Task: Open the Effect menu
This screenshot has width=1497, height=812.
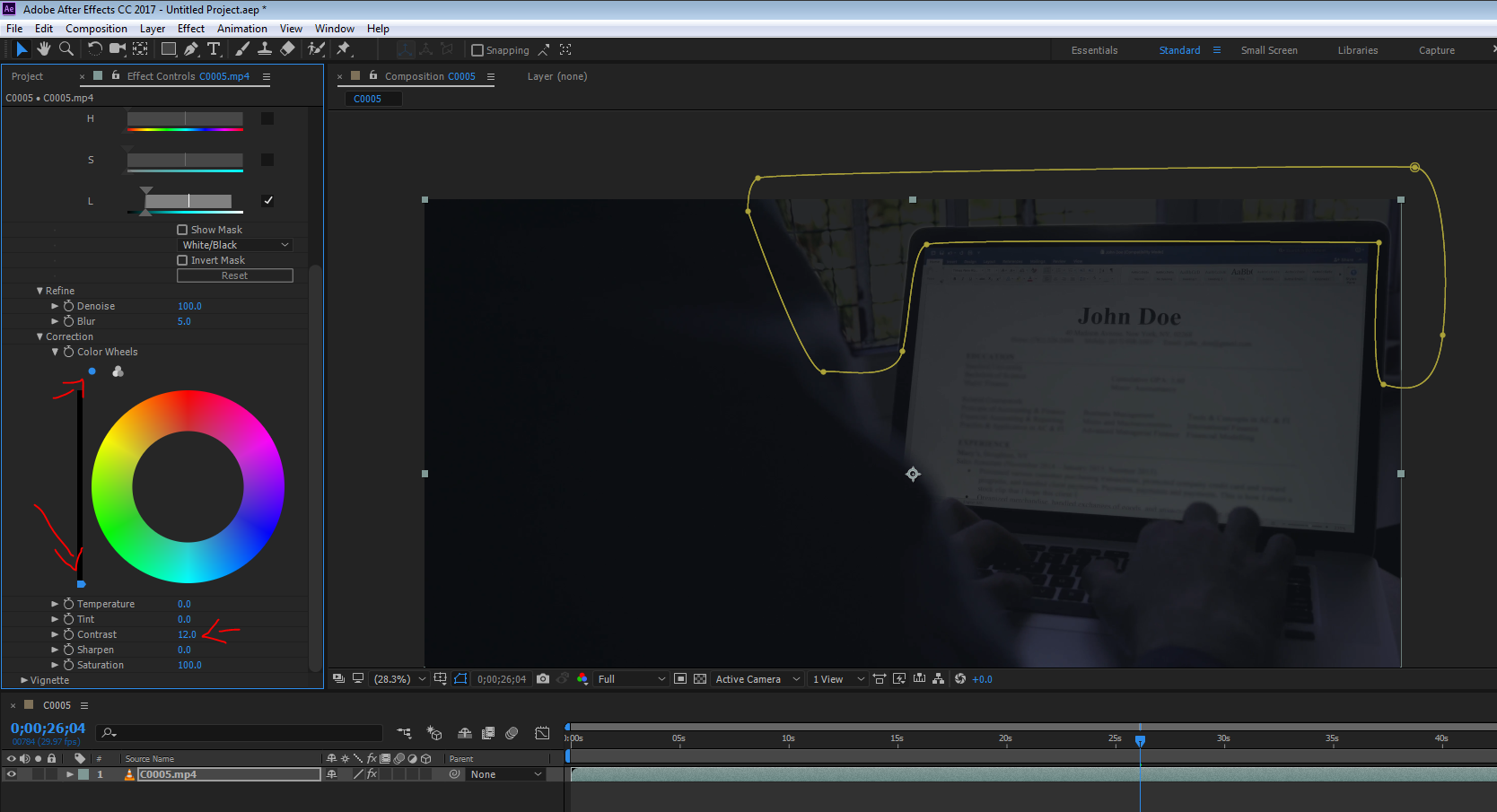Action: pos(191,29)
